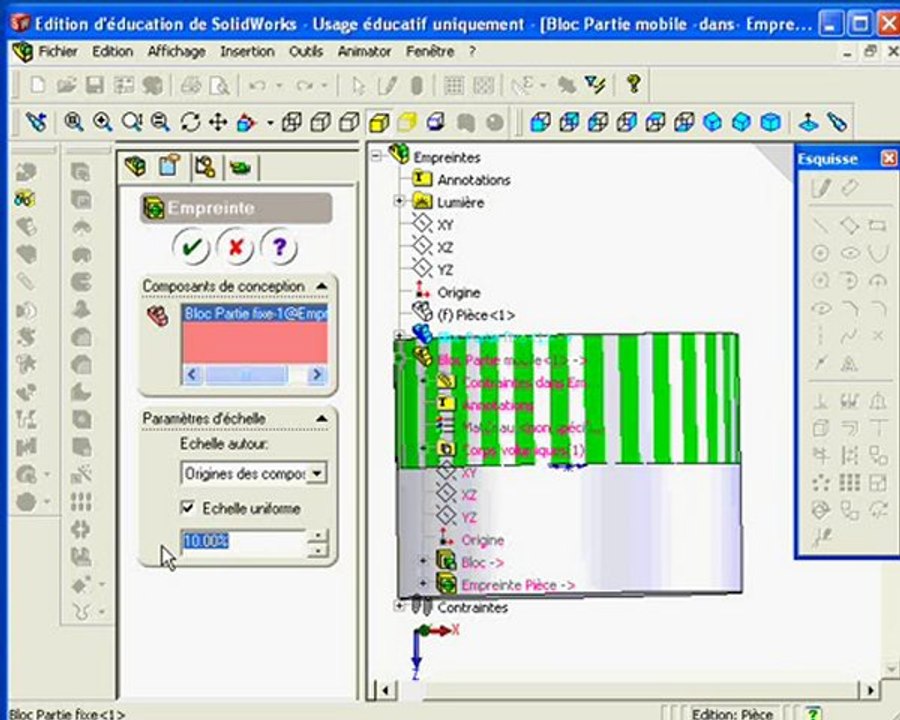
Task: Click the Open file folder icon
Action: tap(67, 86)
